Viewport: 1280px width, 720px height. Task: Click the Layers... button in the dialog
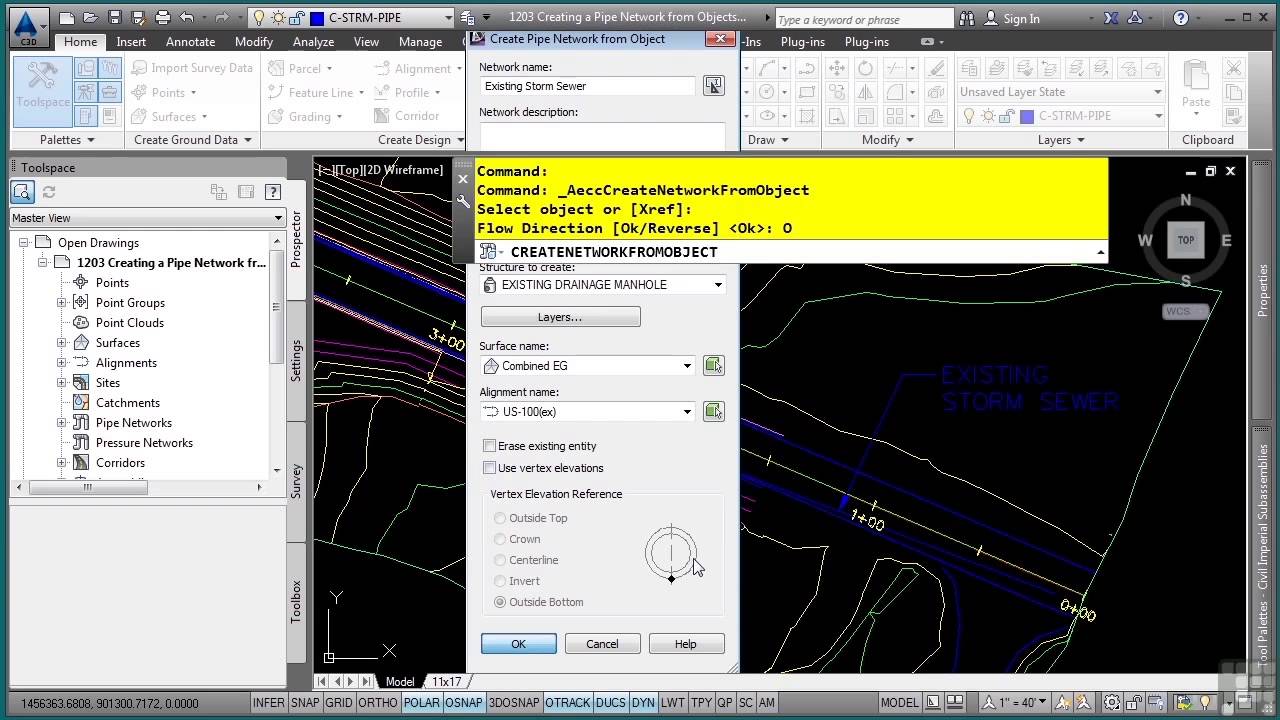pos(560,317)
